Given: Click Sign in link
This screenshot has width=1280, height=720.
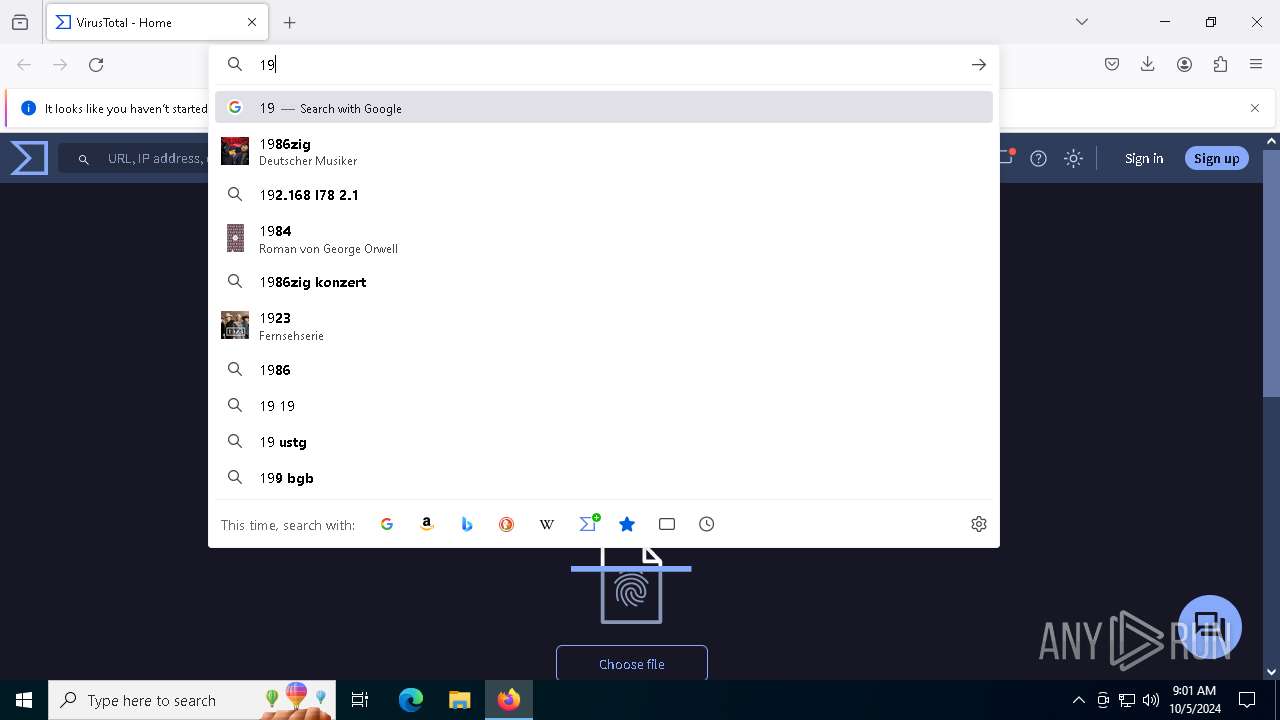Looking at the screenshot, I should (1144, 158).
